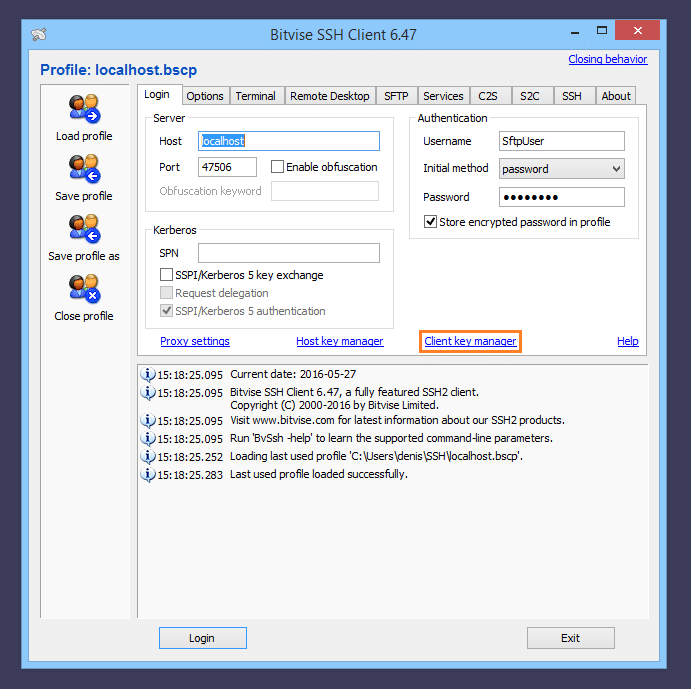
Task: Click the Save profile icon
Action: 83,168
